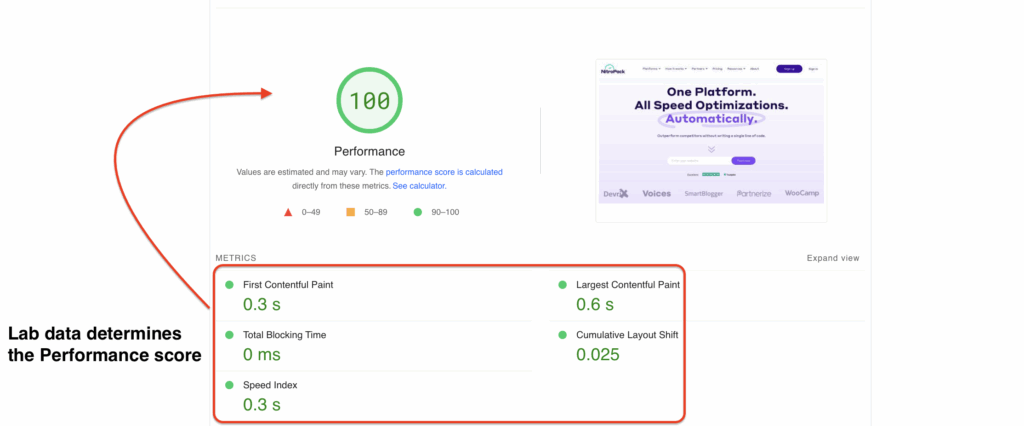The image size is (1024, 426).
Task: Click the green 100 performance score gauge
Action: click(x=370, y=101)
